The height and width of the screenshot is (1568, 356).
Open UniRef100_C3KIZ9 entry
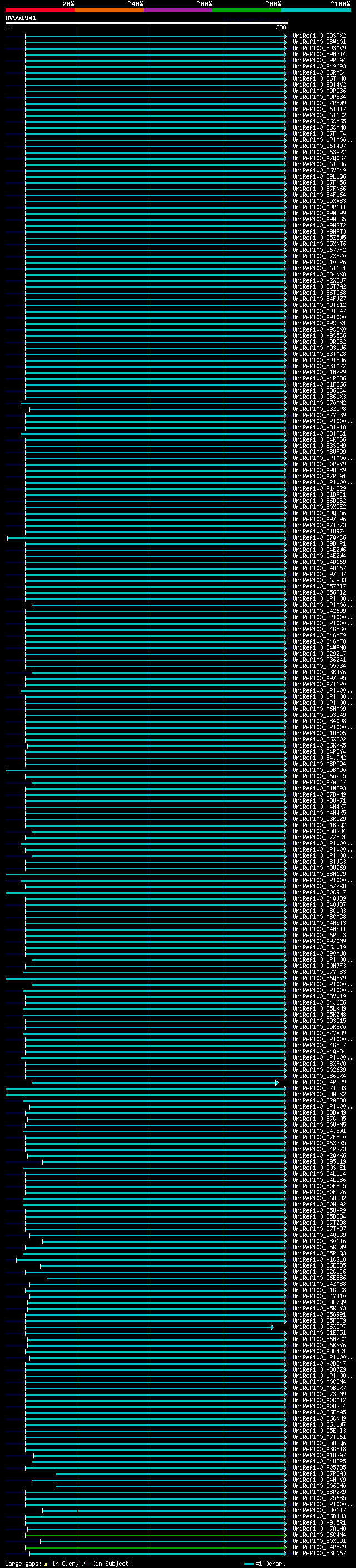(x=319, y=819)
